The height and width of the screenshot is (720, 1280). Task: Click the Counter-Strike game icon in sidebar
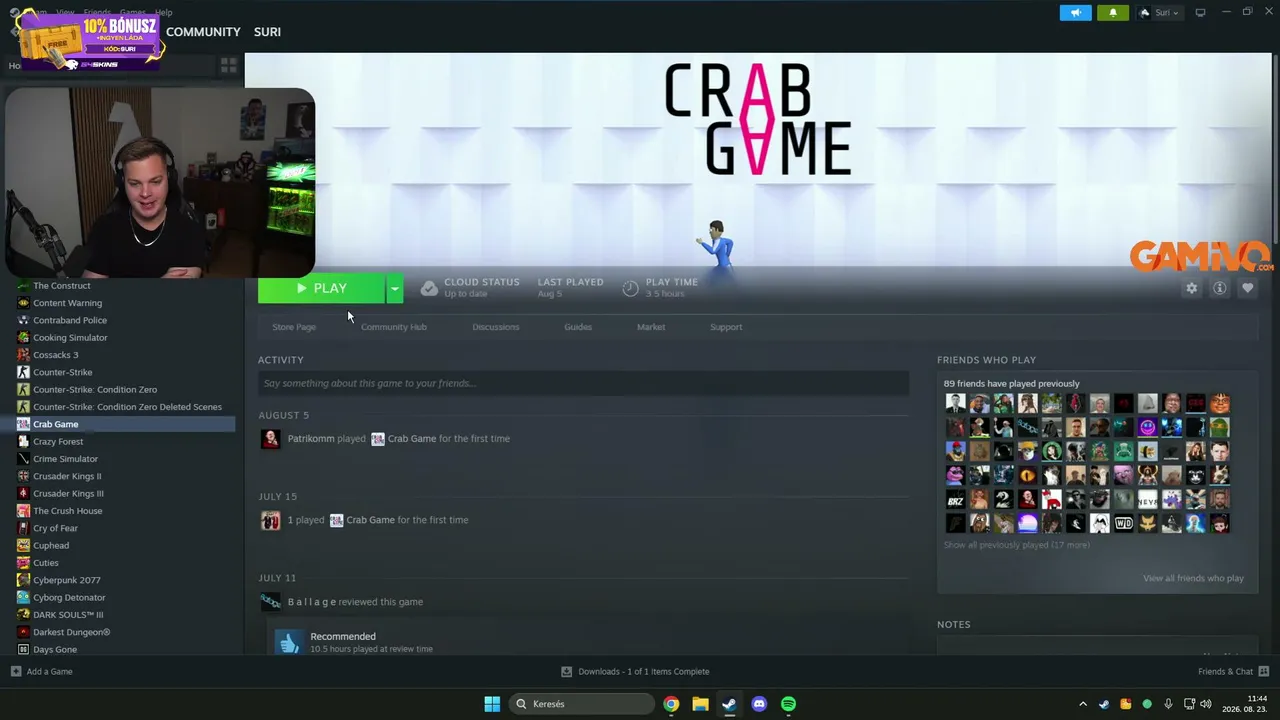click(x=23, y=372)
